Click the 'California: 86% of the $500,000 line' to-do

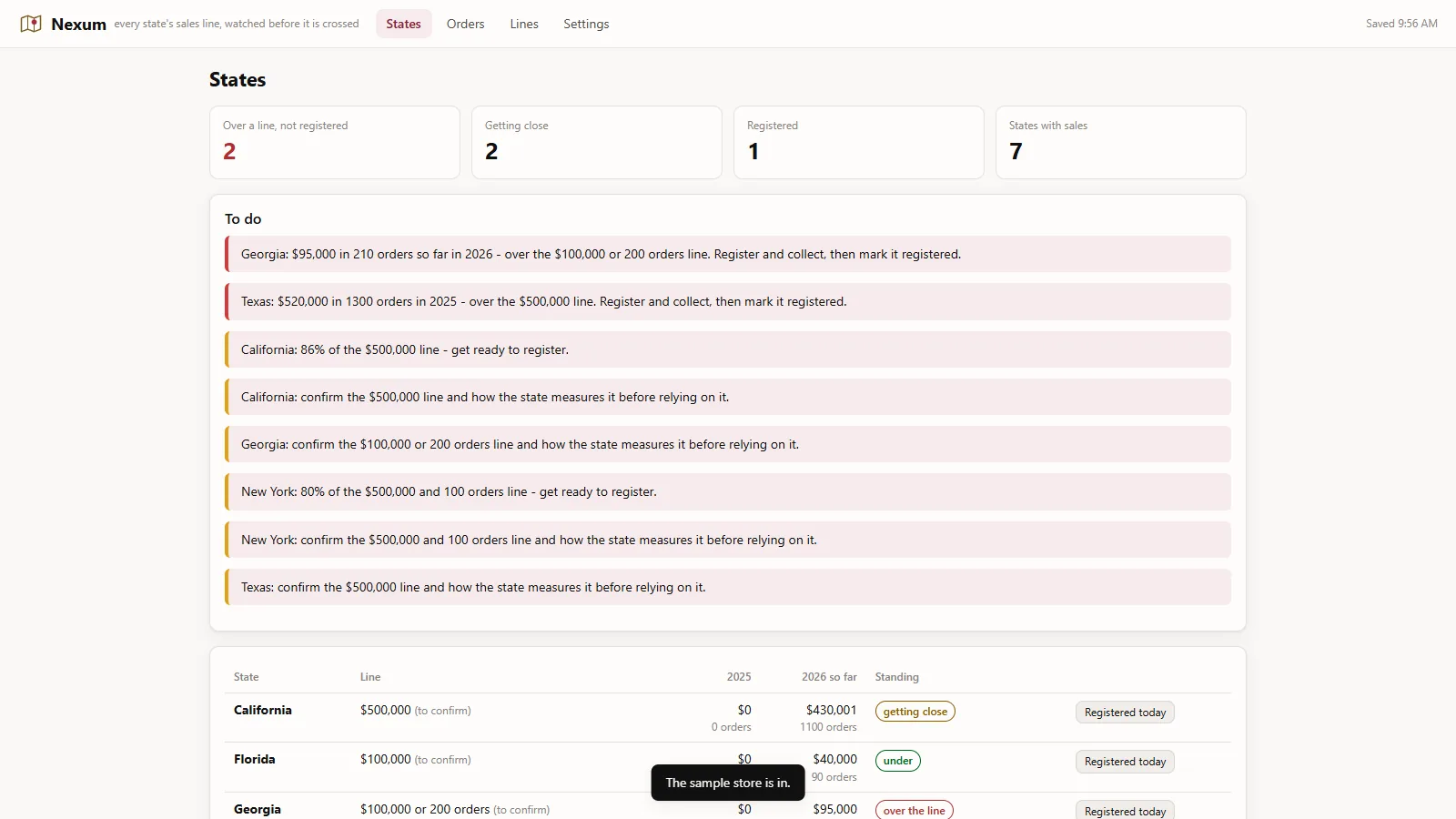[728, 349]
